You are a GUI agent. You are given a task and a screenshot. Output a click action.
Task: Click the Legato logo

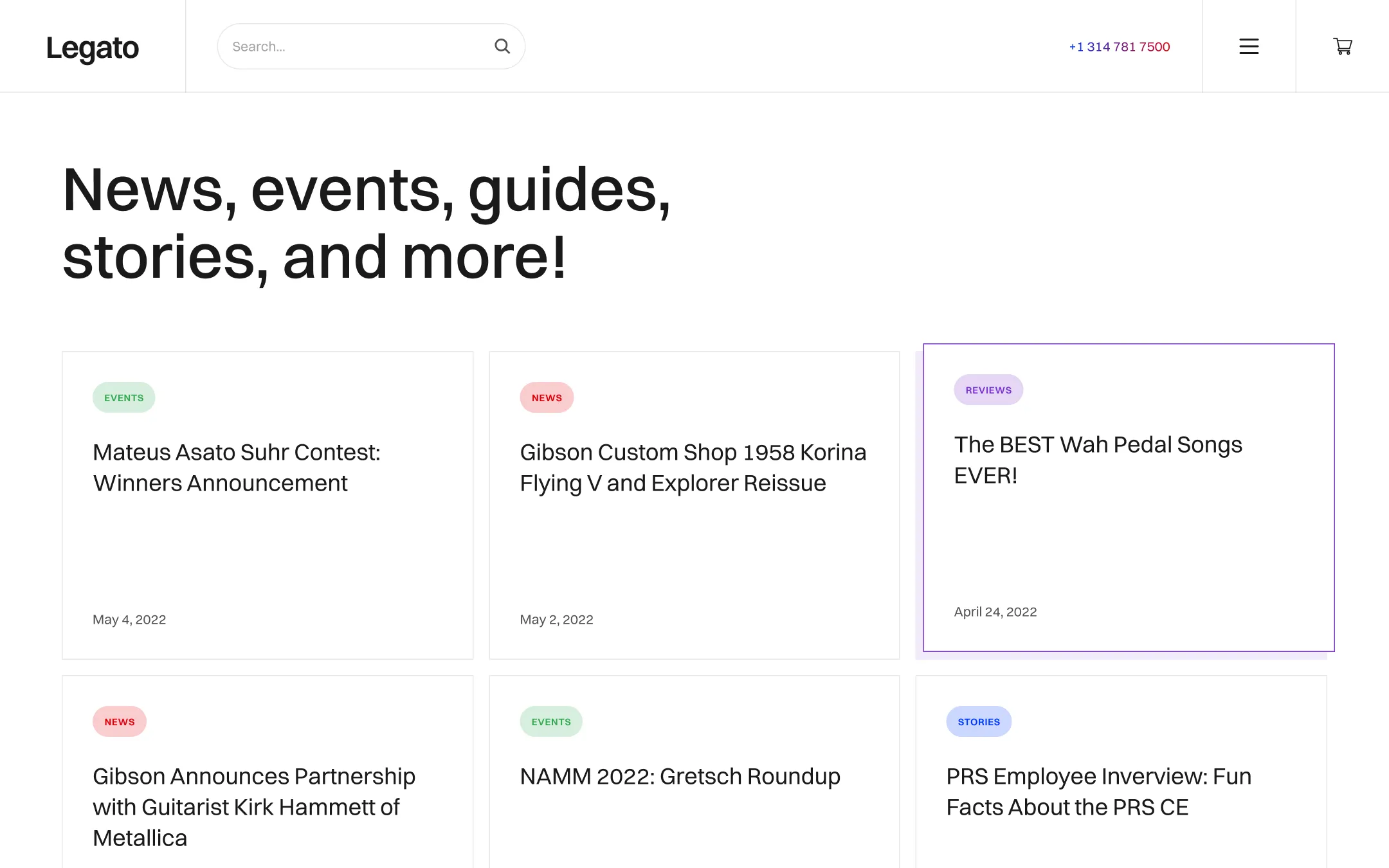point(93,48)
